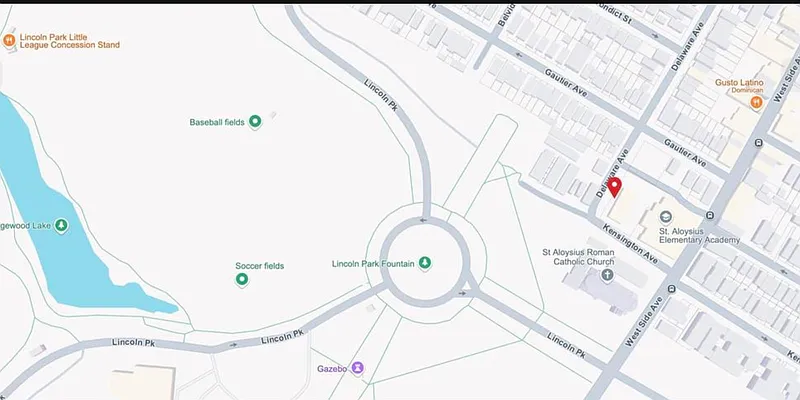800x400 pixels.
Task: Select St Aloysius Roman Catholic Church icon
Action: coord(607,274)
